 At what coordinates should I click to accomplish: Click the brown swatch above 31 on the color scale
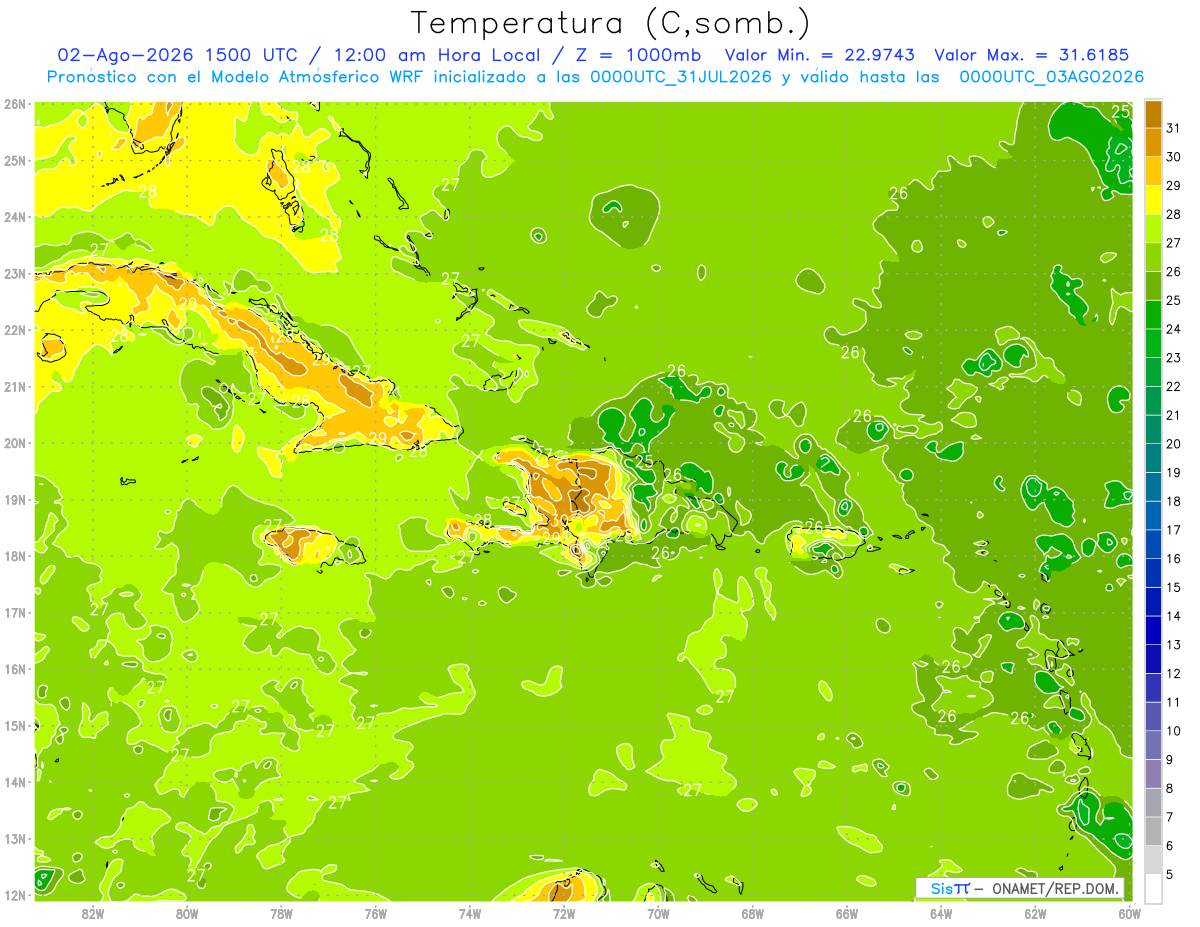(x=1154, y=114)
